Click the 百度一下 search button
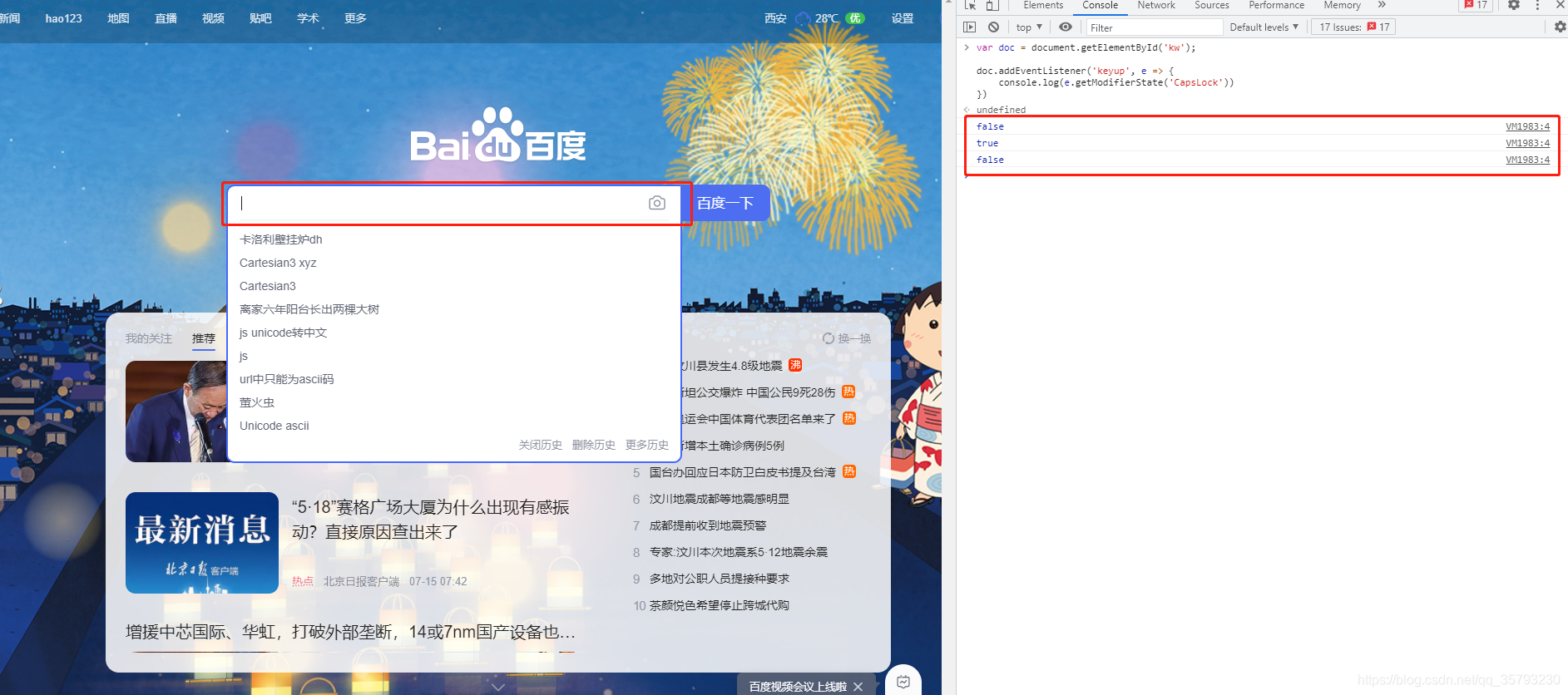 coord(725,203)
